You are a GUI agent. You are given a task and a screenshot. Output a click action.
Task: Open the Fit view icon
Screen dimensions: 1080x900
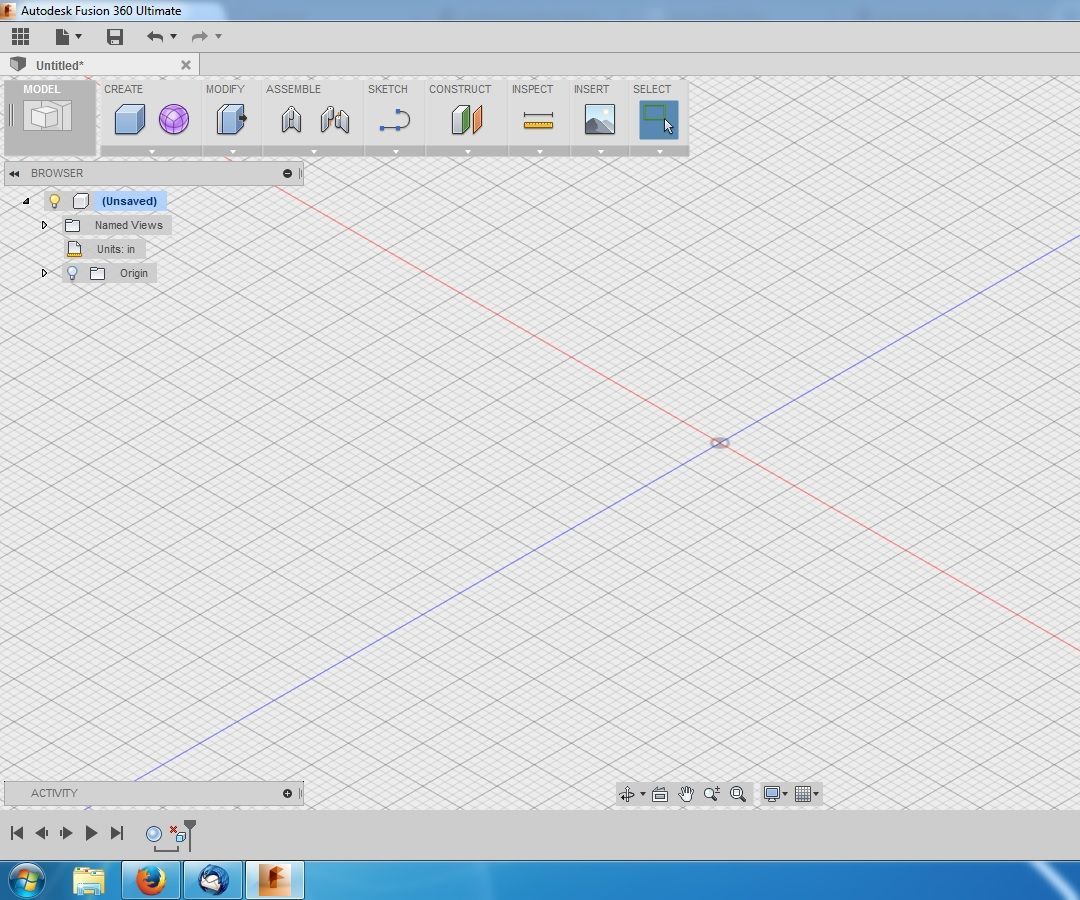(660, 793)
